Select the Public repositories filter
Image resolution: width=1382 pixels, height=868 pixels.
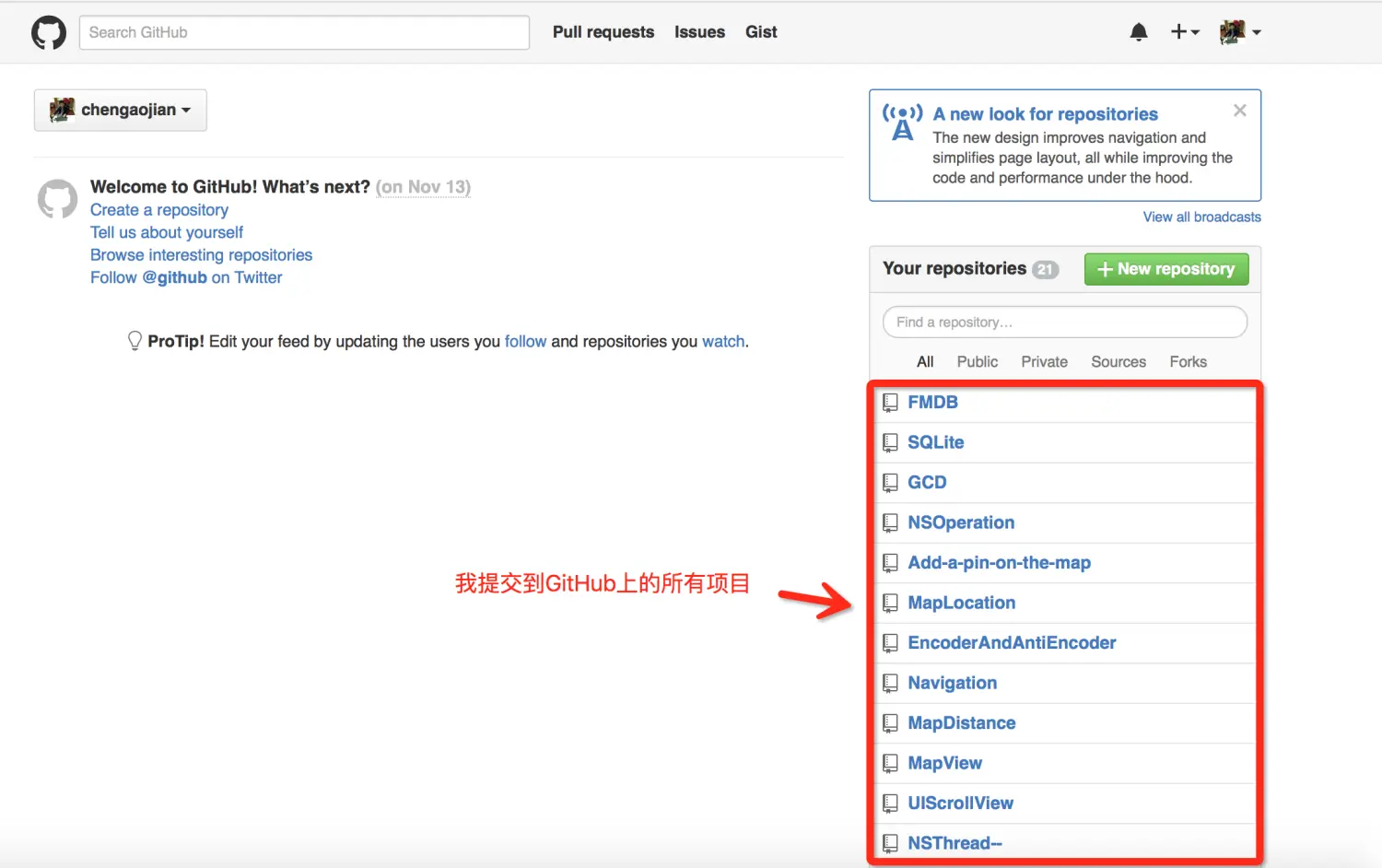click(977, 362)
